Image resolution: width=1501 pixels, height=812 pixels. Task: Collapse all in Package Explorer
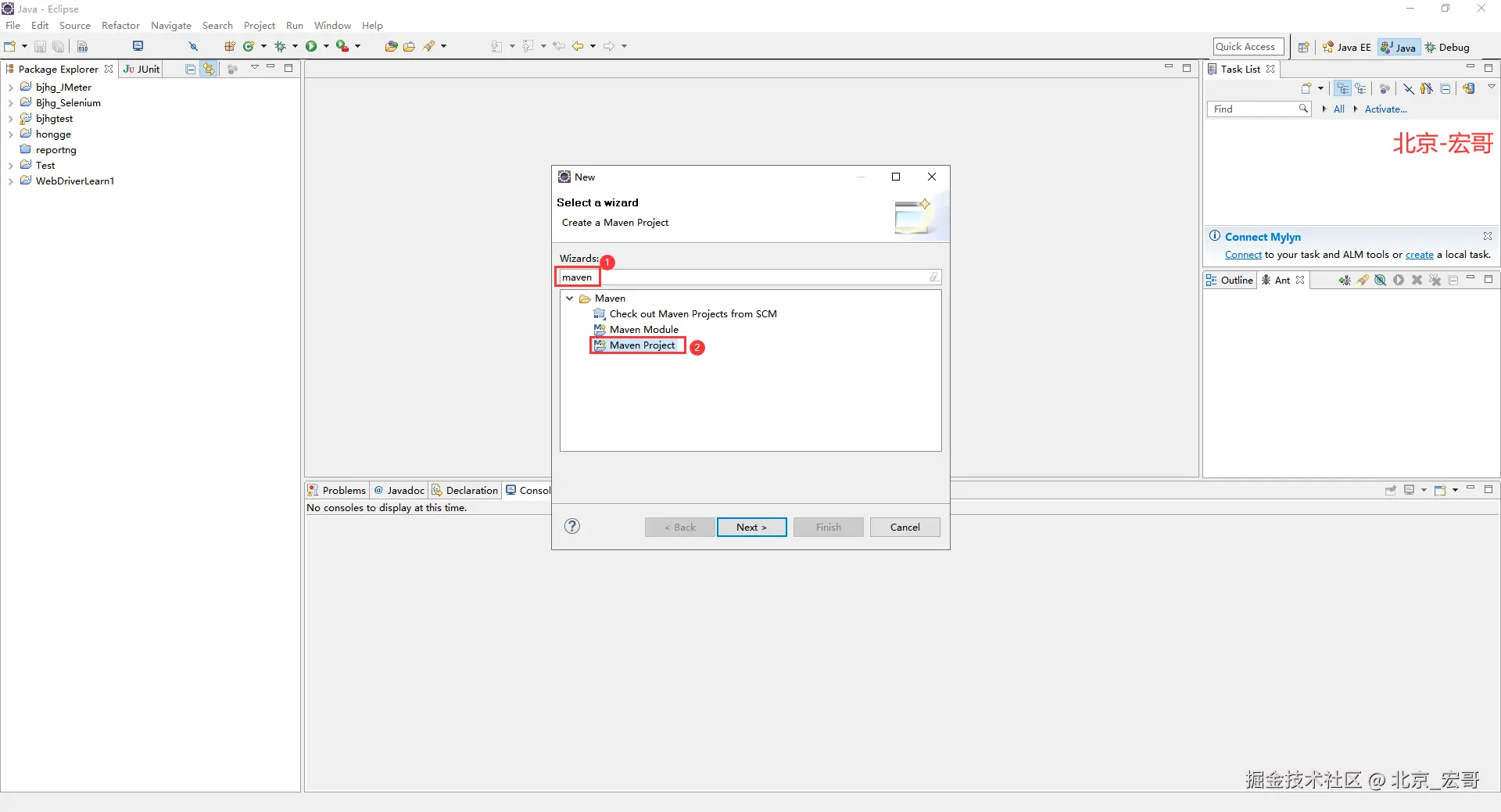point(190,69)
